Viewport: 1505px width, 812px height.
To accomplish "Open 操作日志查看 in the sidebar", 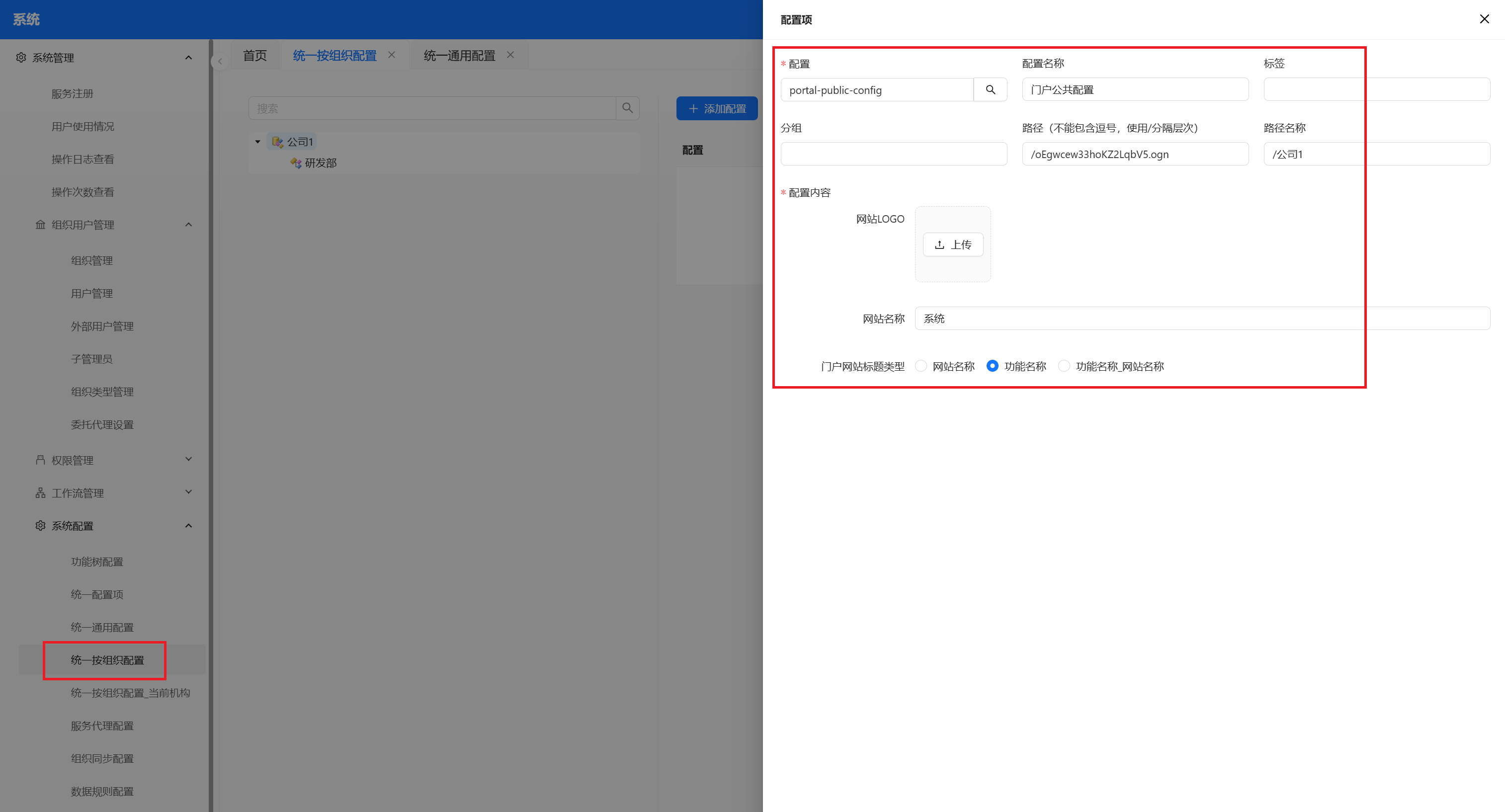I will (83, 160).
